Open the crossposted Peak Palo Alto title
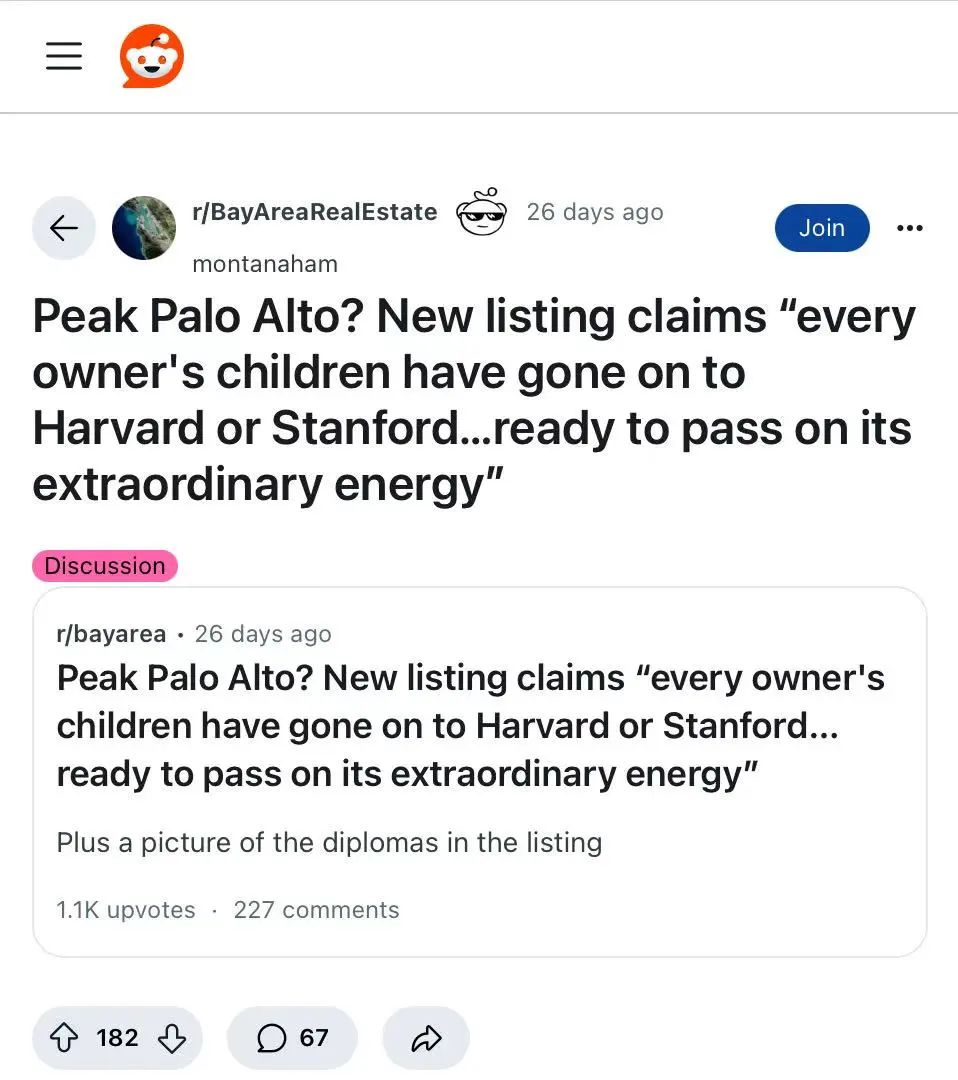The width and height of the screenshot is (958, 1080). point(470,726)
